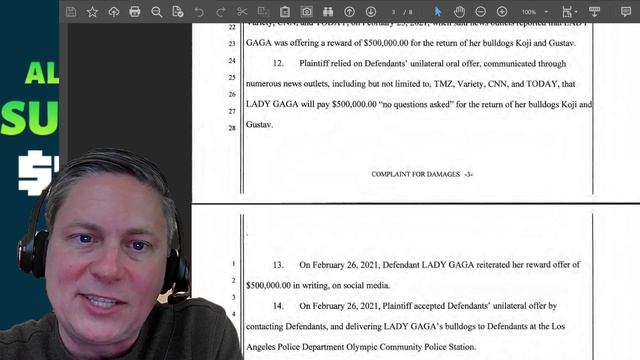Viewport: 640px width, 360px height.
Task: Add the document to starred/bookmarks
Action: (x=92, y=12)
